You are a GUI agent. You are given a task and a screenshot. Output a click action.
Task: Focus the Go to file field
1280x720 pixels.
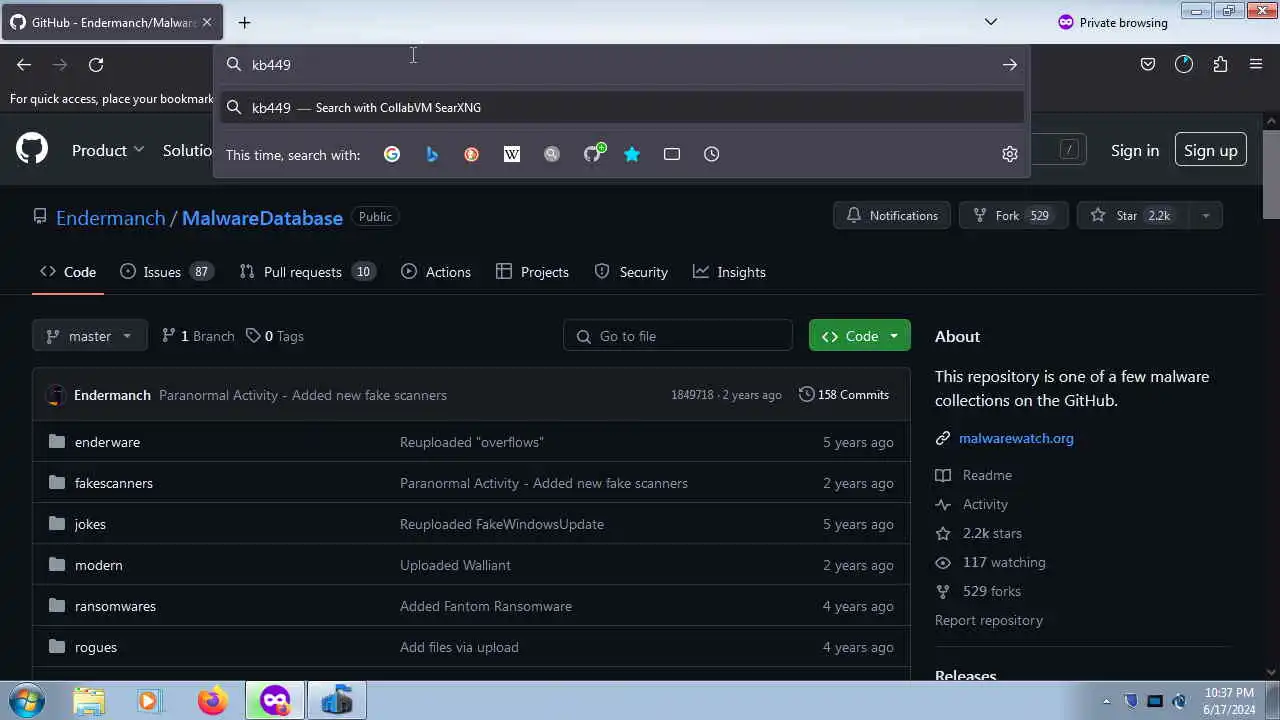pyautogui.click(x=678, y=336)
